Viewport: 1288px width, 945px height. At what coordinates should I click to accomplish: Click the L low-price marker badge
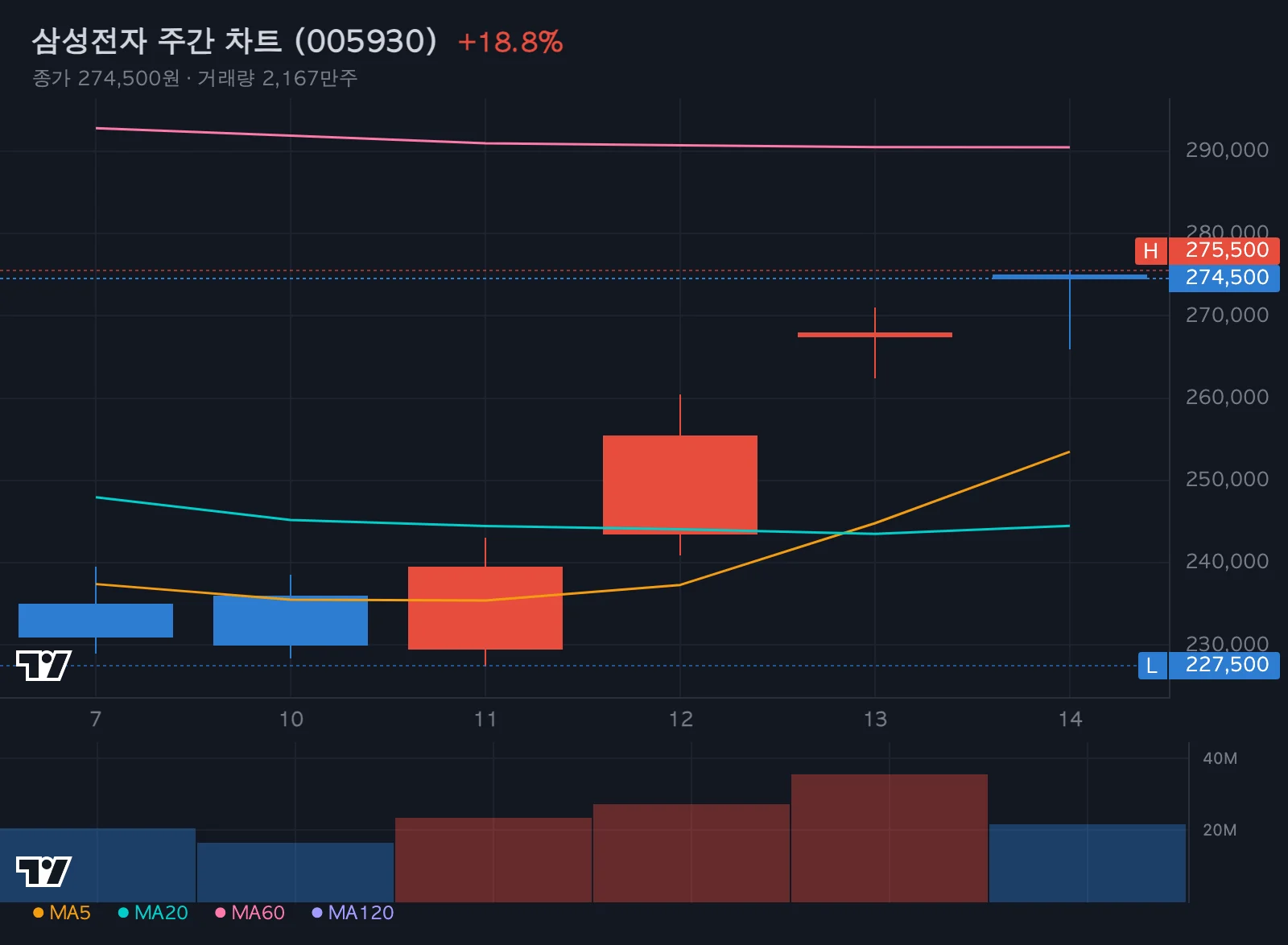1152,666
